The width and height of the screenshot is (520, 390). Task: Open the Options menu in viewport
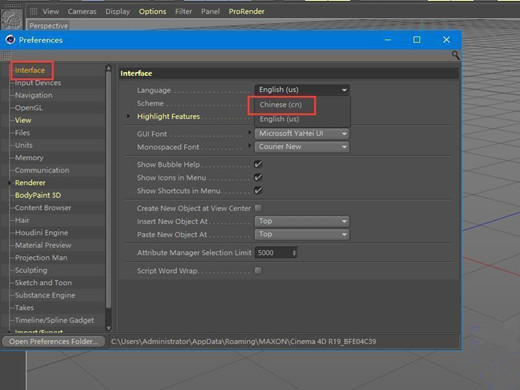(152, 12)
